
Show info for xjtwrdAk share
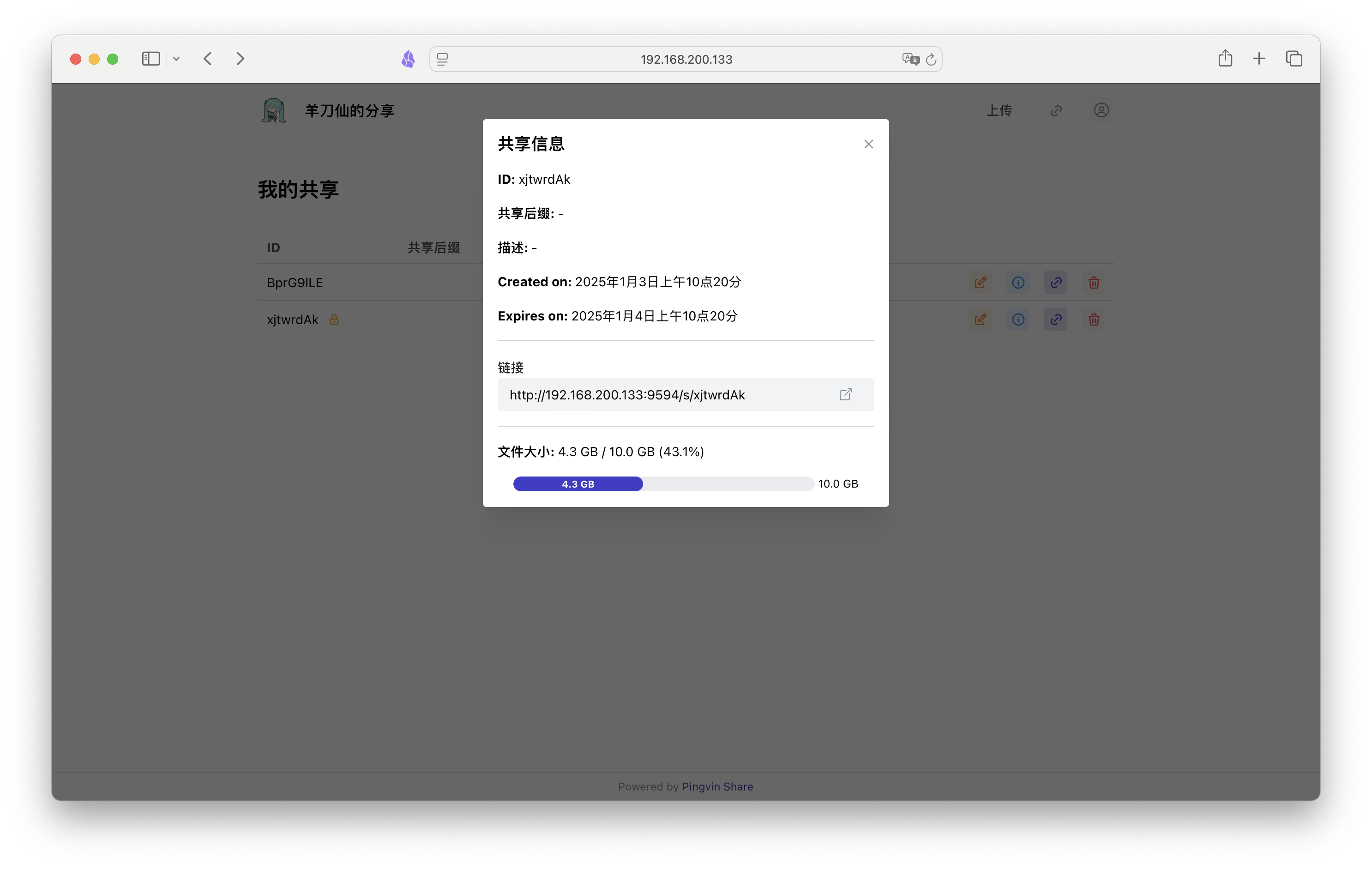coord(1017,320)
